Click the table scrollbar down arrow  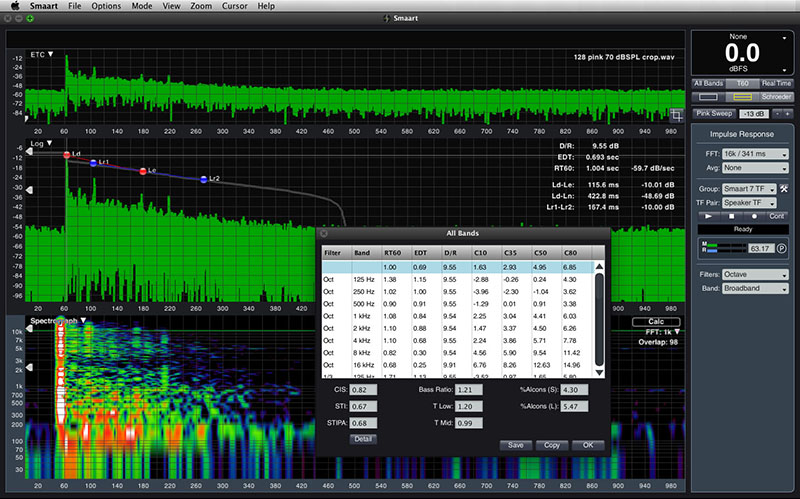(x=599, y=373)
